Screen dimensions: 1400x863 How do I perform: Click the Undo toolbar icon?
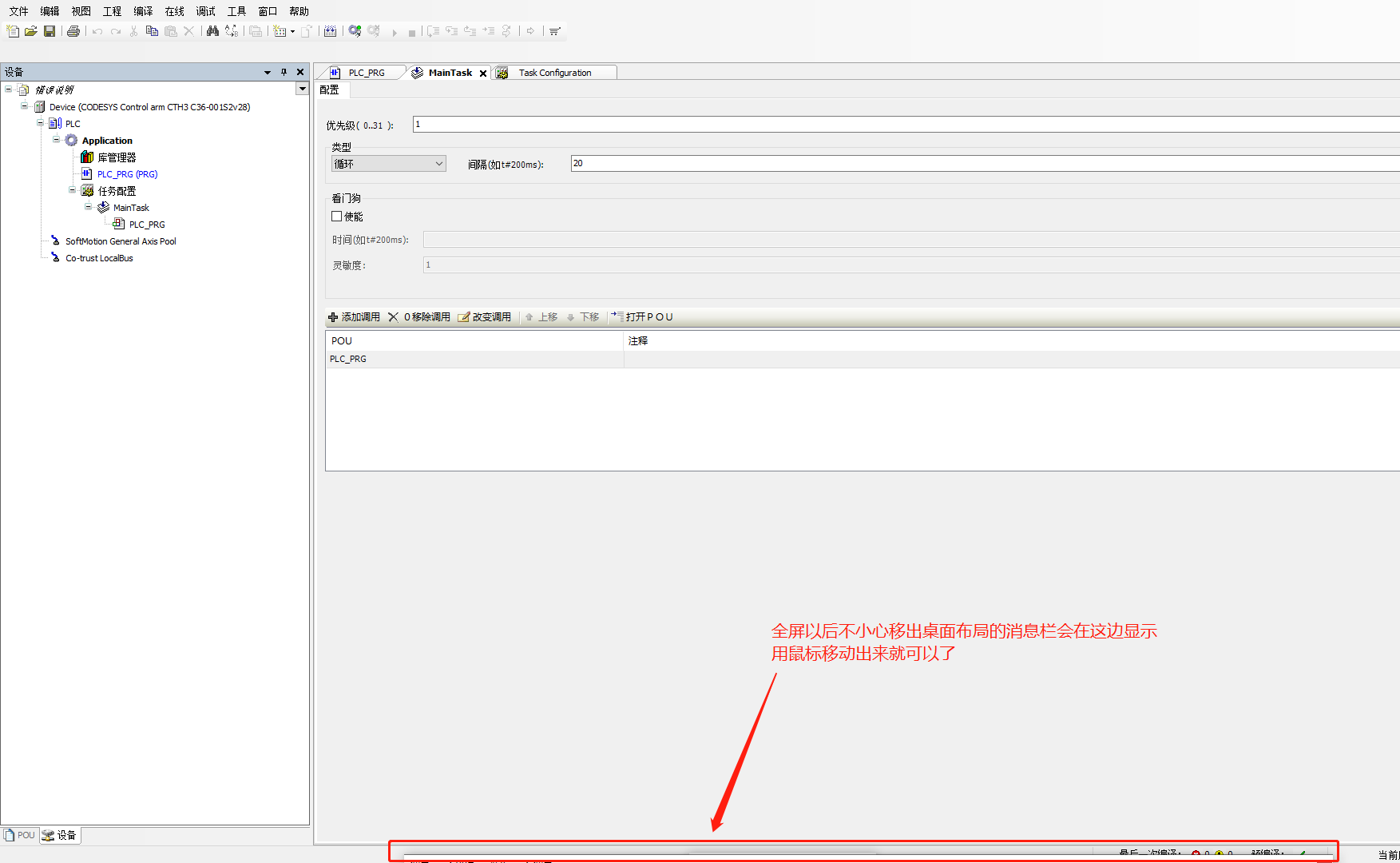pyautogui.click(x=97, y=31)
